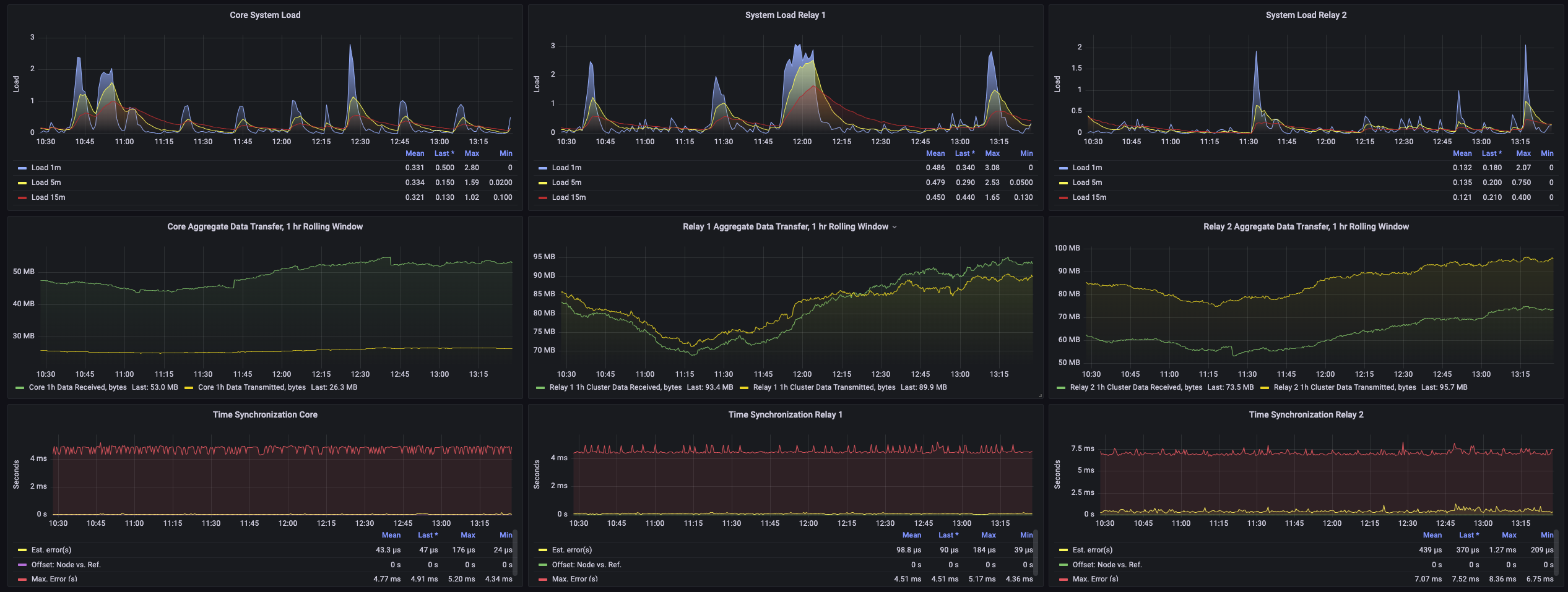Click blue Load 1m color swatch in Core System Load
Viewport: 1568px width, 592px height.
22,168
